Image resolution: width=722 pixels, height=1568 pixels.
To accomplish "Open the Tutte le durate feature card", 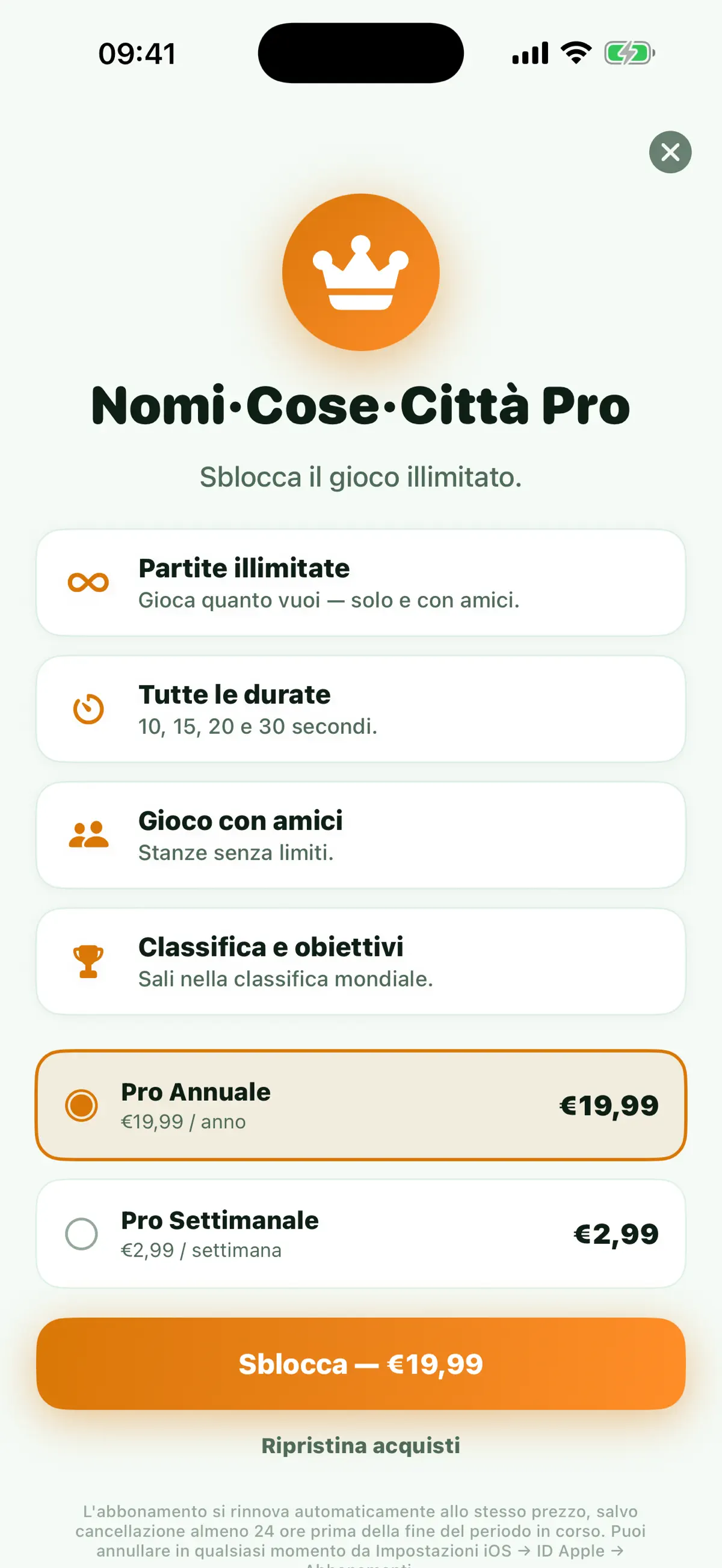I will point(361,709).
